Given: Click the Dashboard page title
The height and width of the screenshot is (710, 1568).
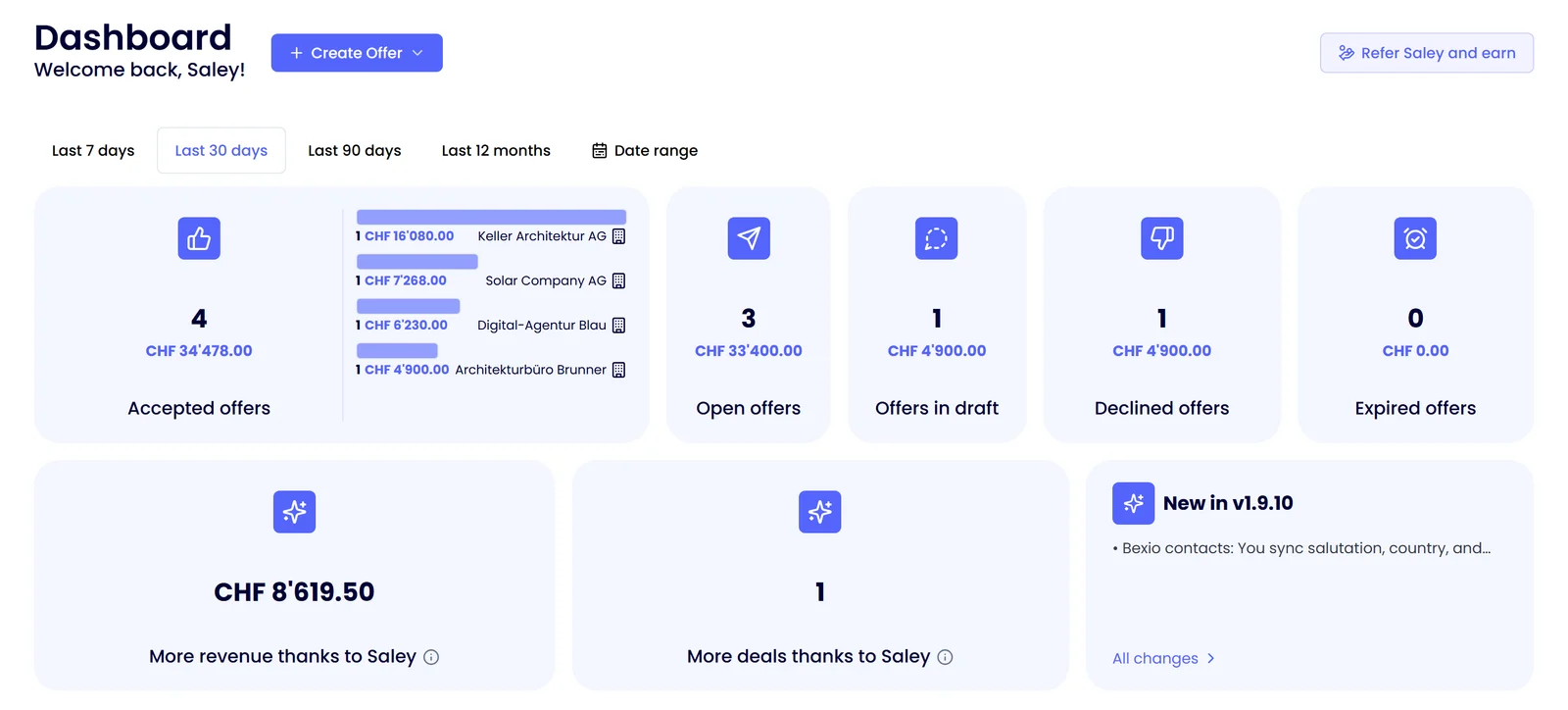Looking at the screenshot, I should [133, 37].
